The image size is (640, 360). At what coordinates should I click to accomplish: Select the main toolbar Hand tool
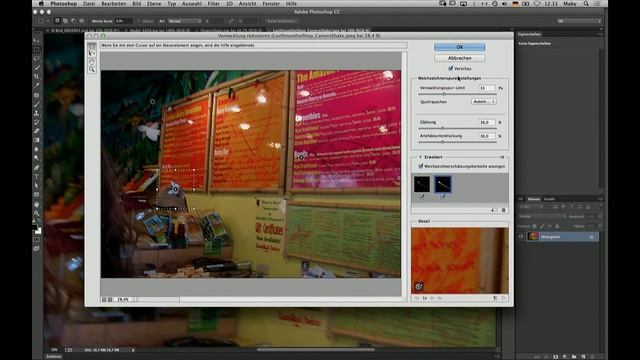click(37, 204)
